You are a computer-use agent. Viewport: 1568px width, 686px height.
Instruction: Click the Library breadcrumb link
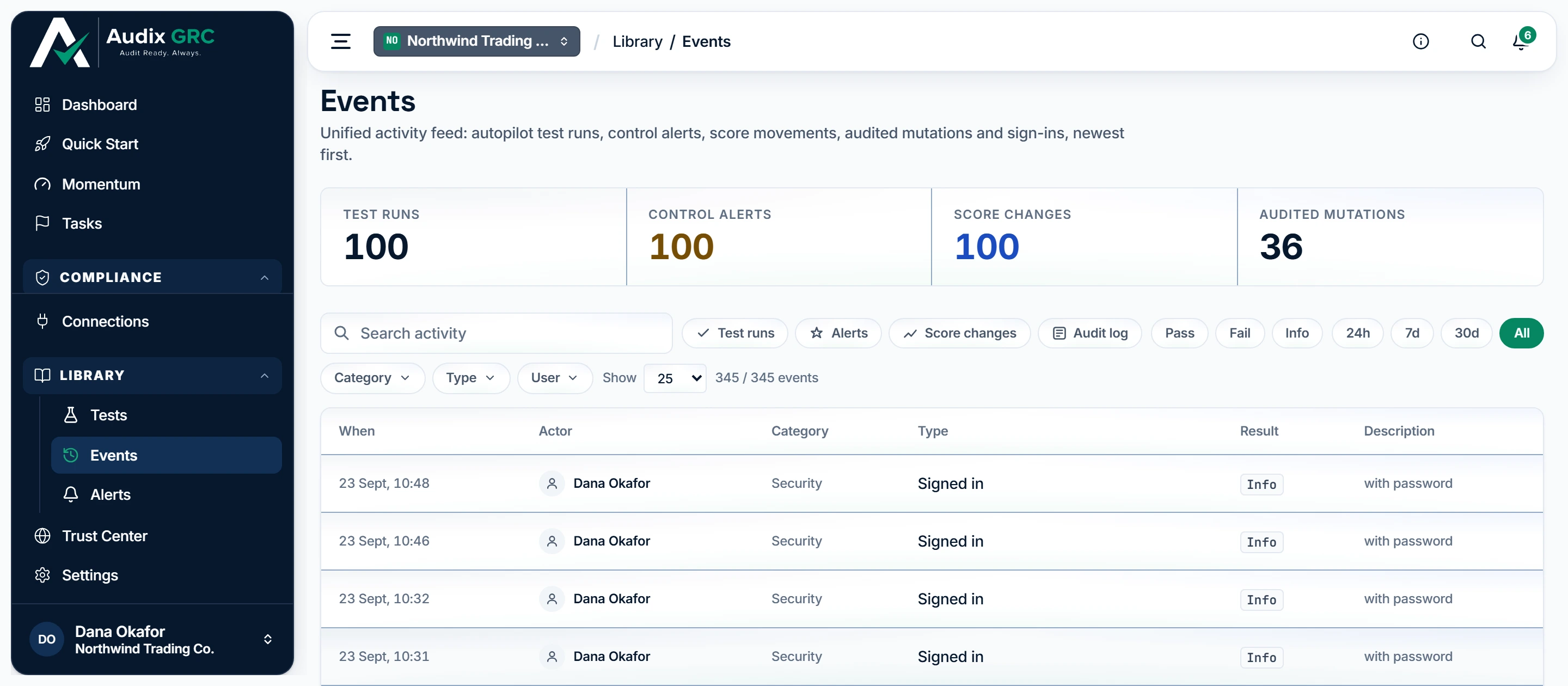point(636,41)
